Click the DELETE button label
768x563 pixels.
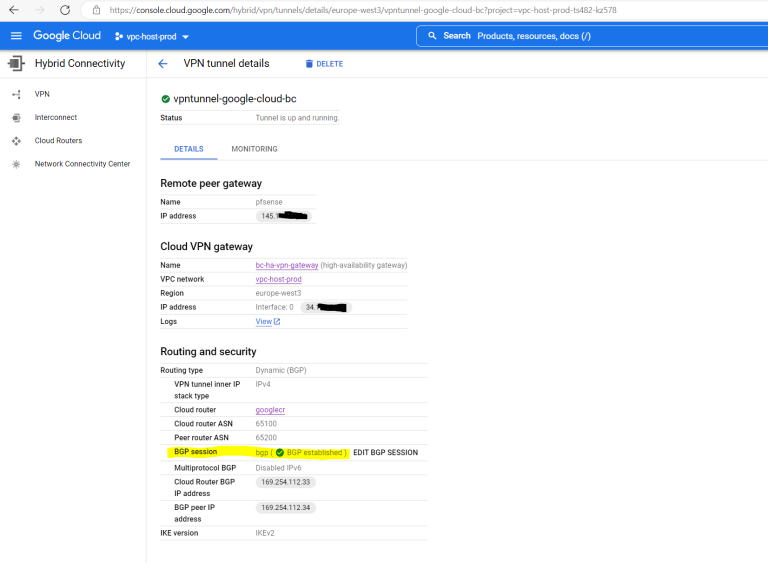point(330,64)
